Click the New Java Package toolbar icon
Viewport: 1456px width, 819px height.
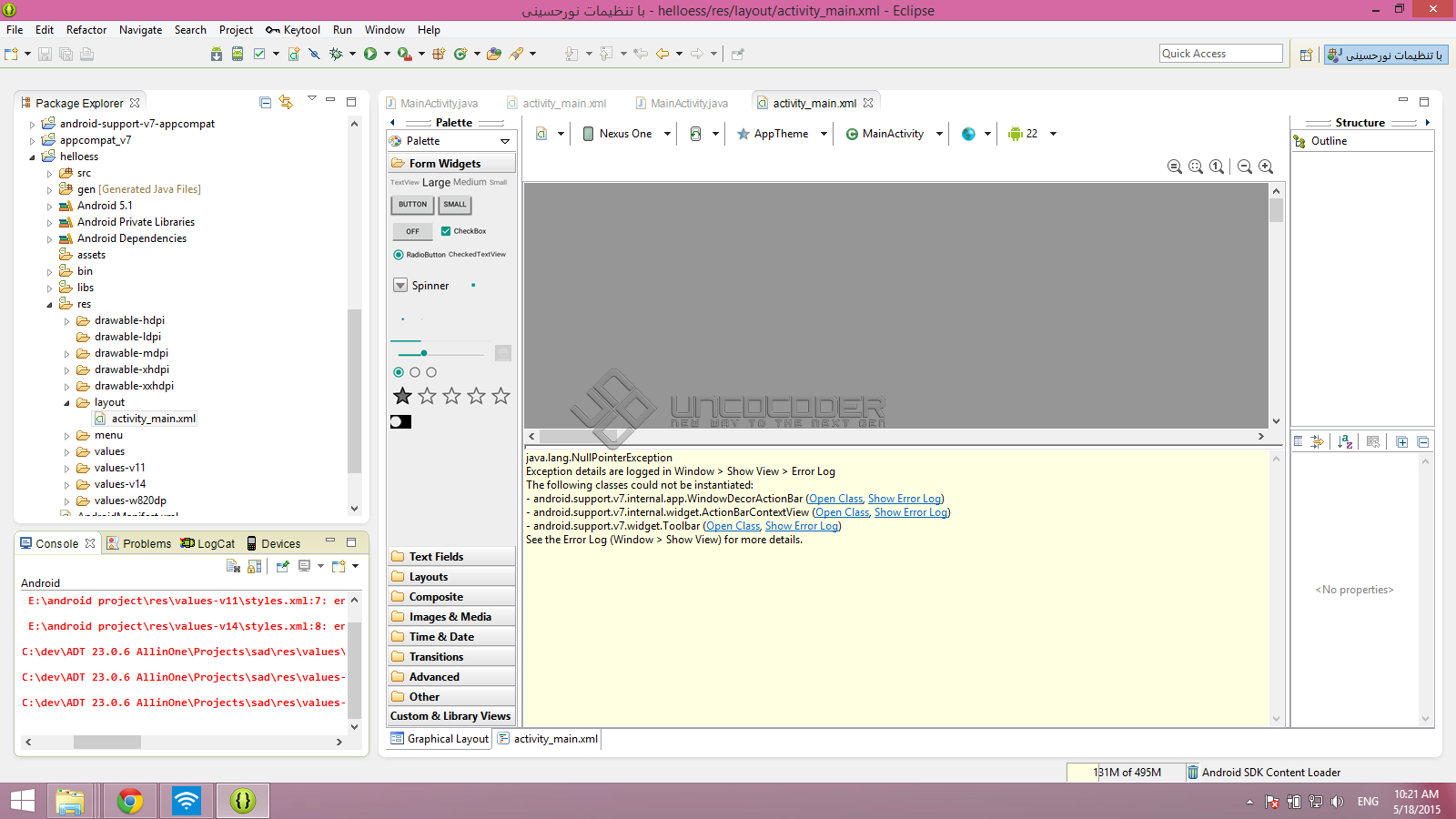click(x=439, y=54)
